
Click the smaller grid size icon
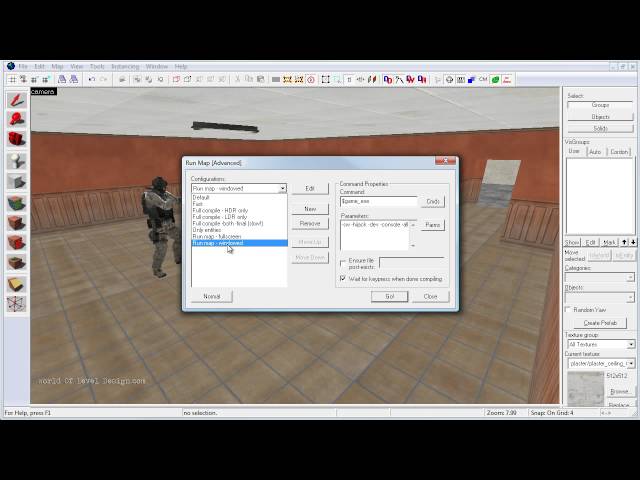point(34,80)
